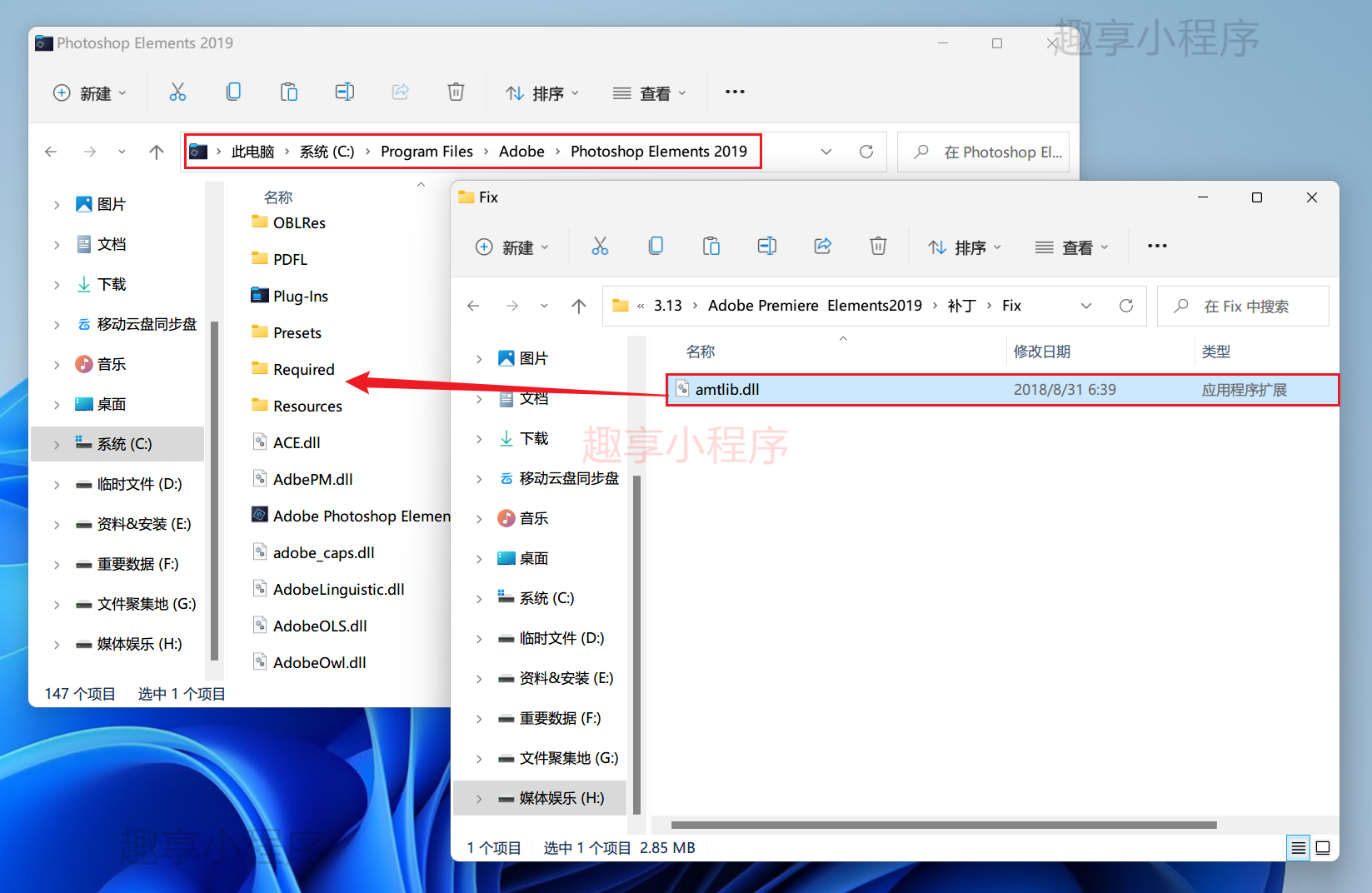Image resolution: width=1372 pixels, height=893 pixels.
Task: Go back in Fix window navigation
Action: click(x=473, y=306)
